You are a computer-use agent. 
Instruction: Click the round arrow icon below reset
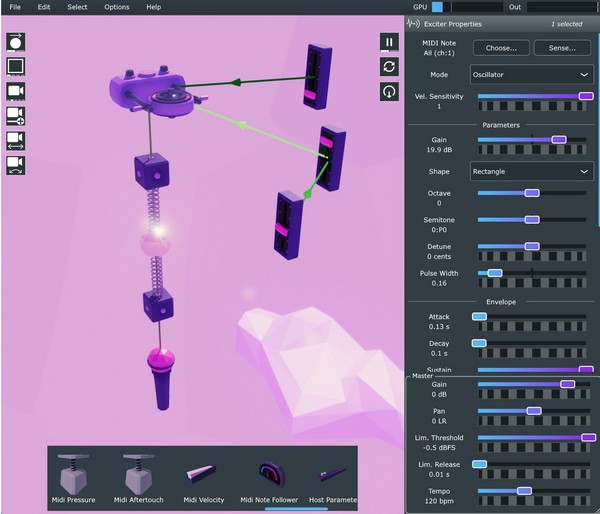[389, 91]
